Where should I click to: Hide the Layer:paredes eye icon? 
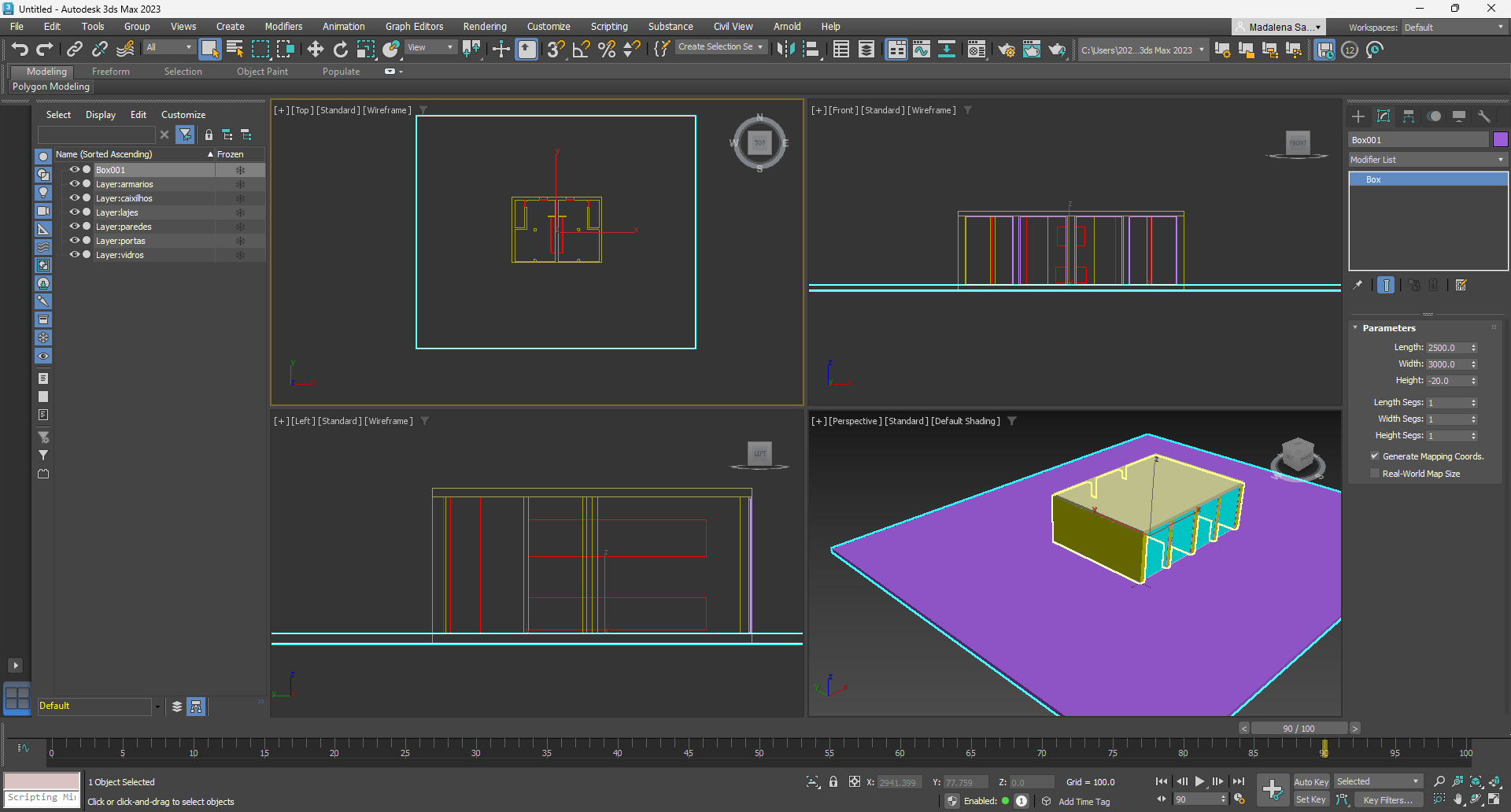point(75,227)
